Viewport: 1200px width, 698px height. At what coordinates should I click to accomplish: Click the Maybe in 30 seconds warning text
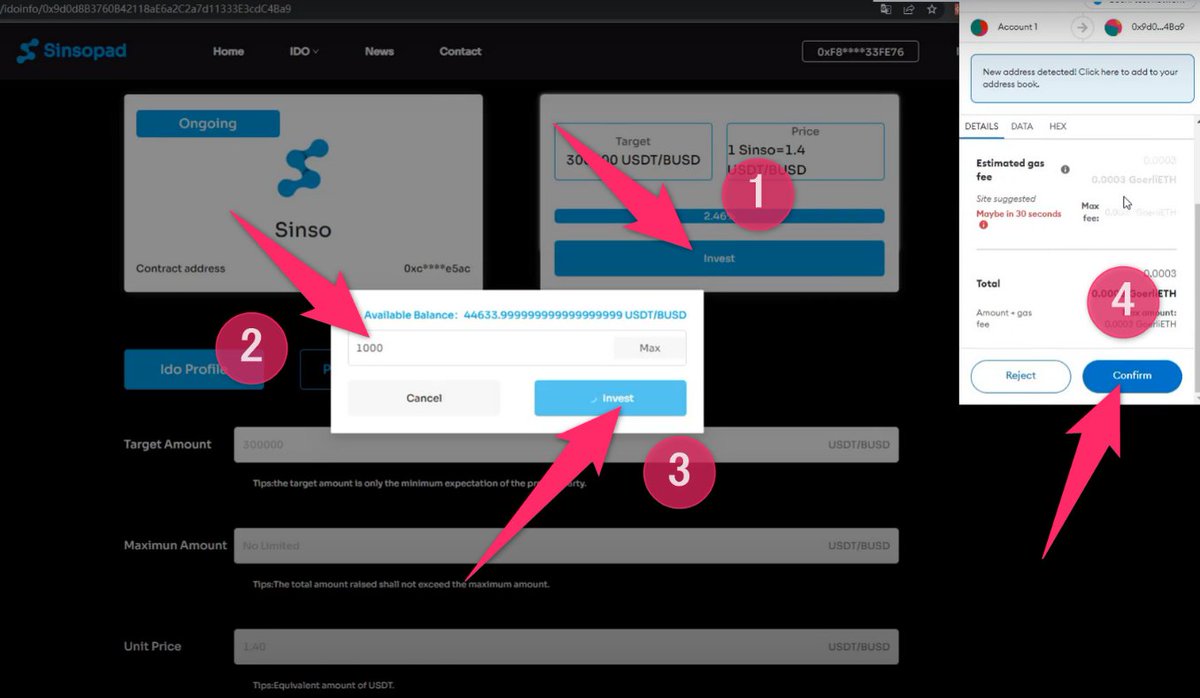[x=1019, y=214]
